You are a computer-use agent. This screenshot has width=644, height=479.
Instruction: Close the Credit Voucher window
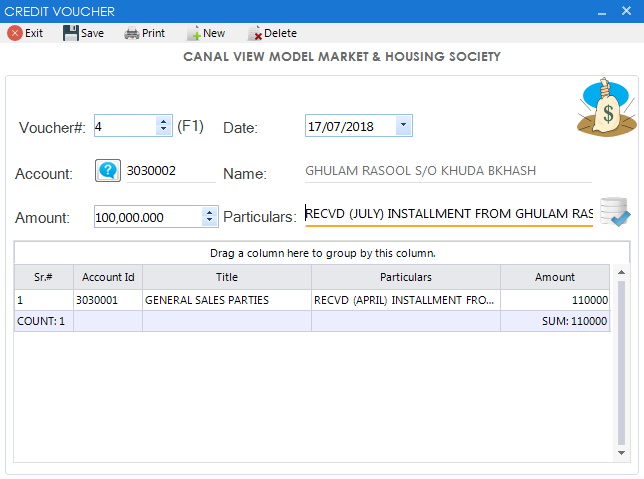pyautogui.click(x=628, y=11)
